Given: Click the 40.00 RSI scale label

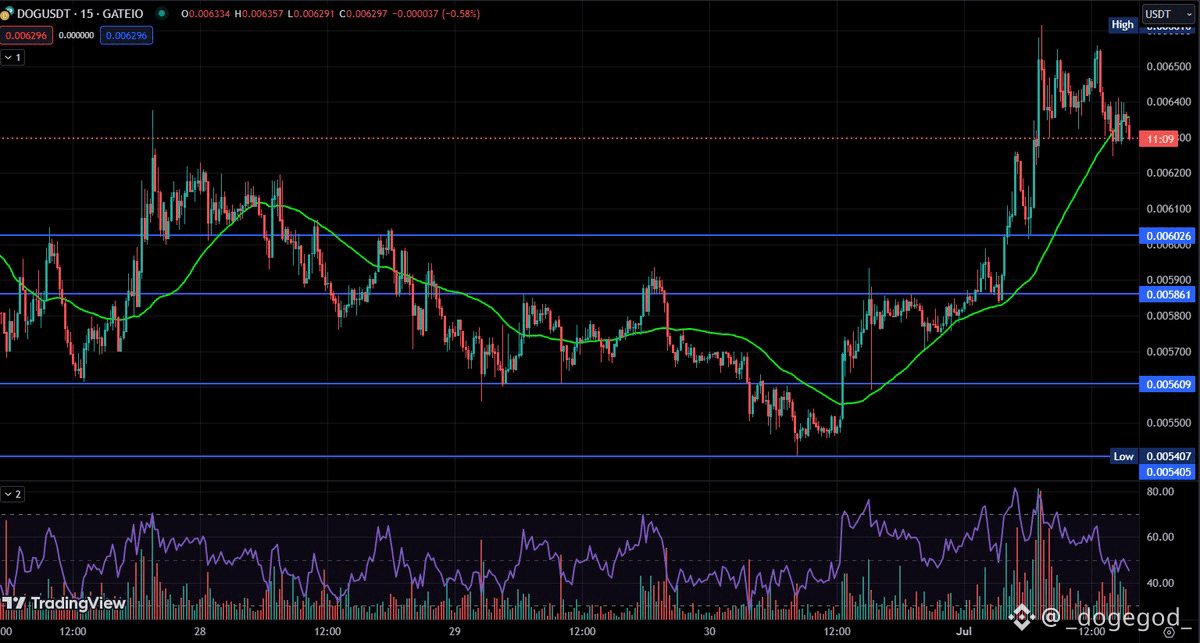Looking at the screenshot, I should [1160, 583].
